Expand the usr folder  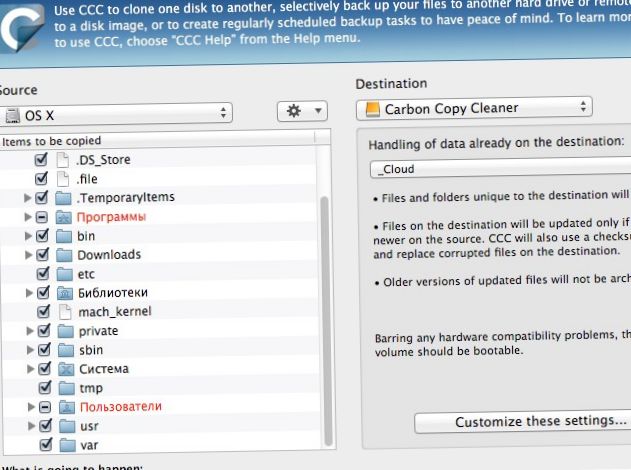pos(31,426)
